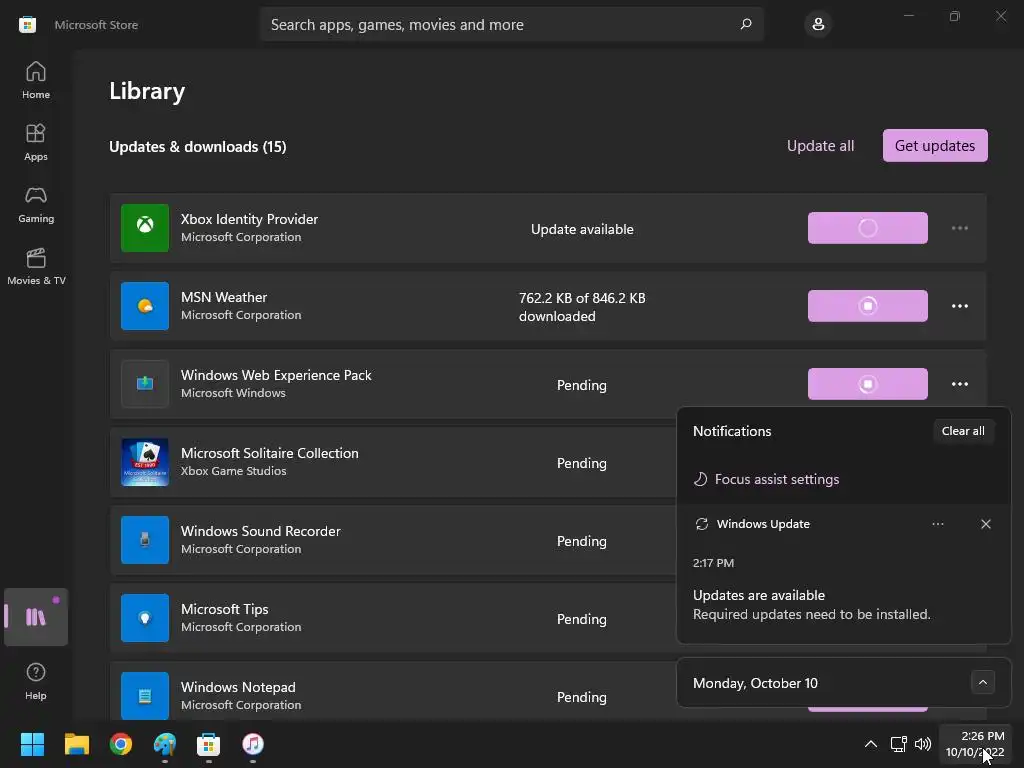The height and width of the screenshot is (768, 1024).
Task: Select Microsoft Solitaire Collection title
Action: coord(270,453)
